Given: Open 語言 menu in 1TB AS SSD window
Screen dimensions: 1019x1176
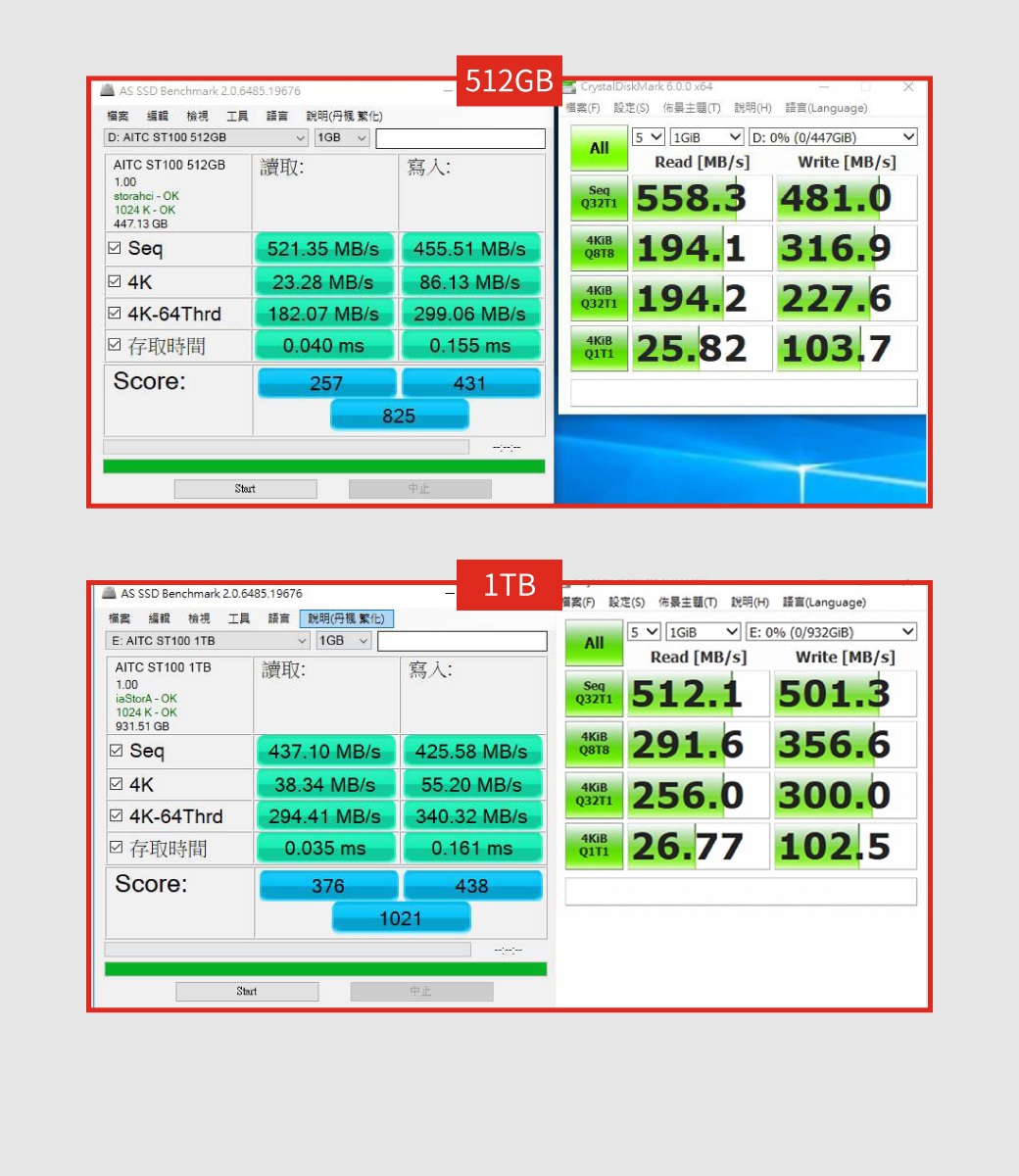Looking at the screenshot, I should click(x=279, y=618).
